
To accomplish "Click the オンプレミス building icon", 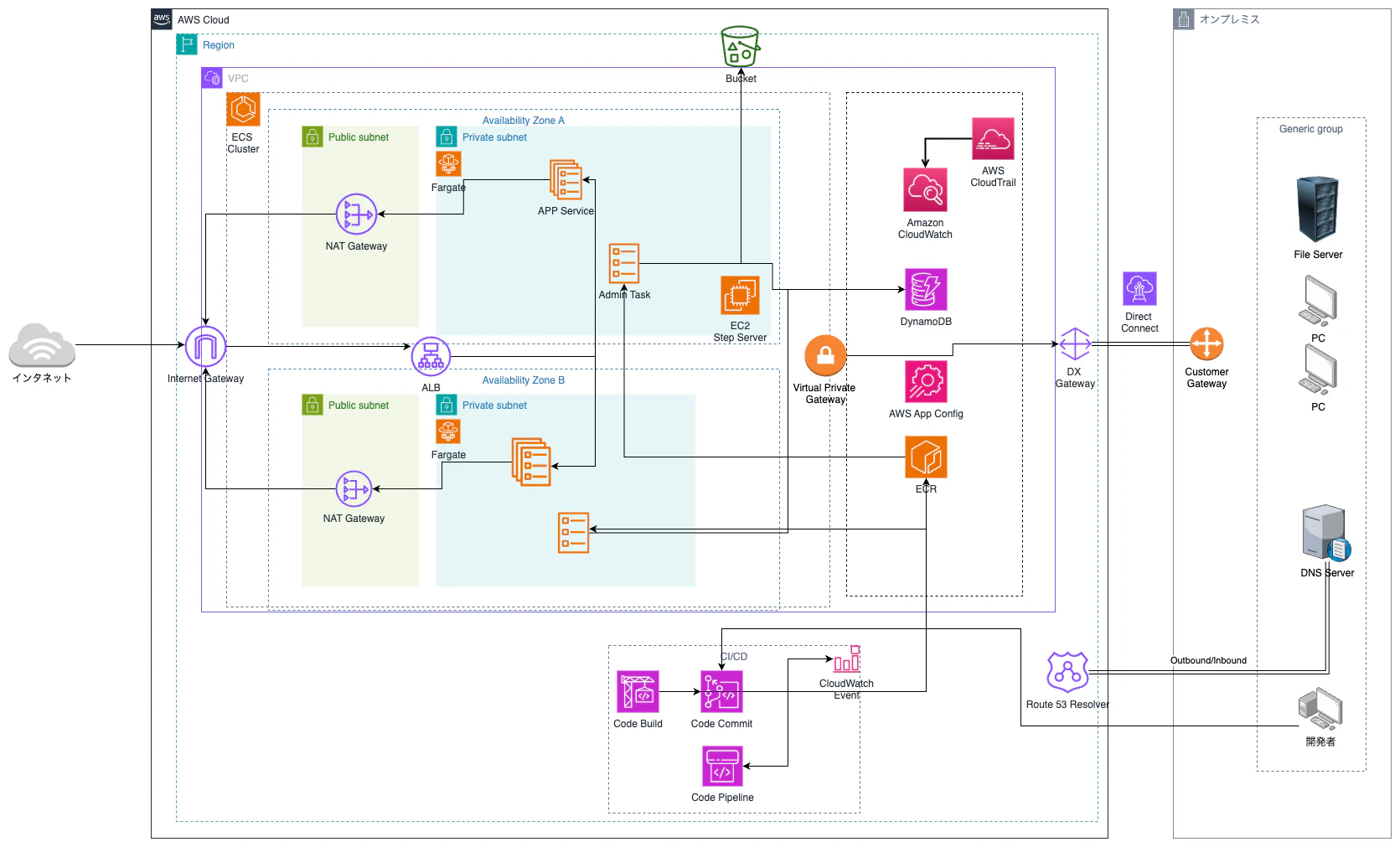I will point(1184,19).
